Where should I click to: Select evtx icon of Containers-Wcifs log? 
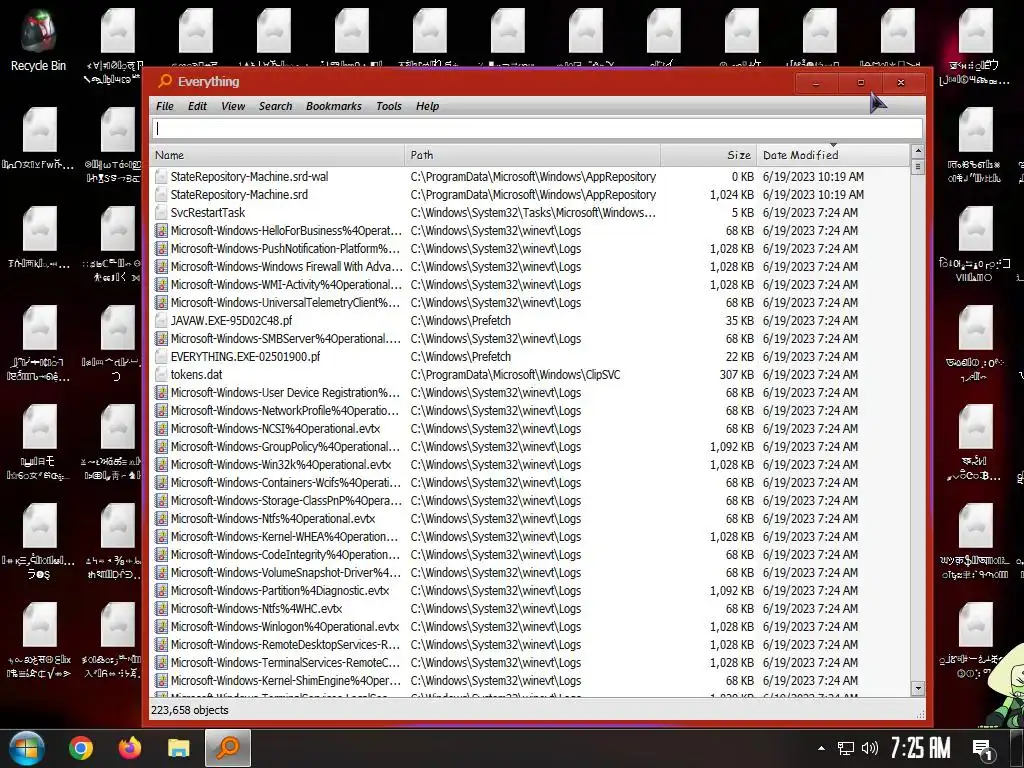[x=161, y=483]
